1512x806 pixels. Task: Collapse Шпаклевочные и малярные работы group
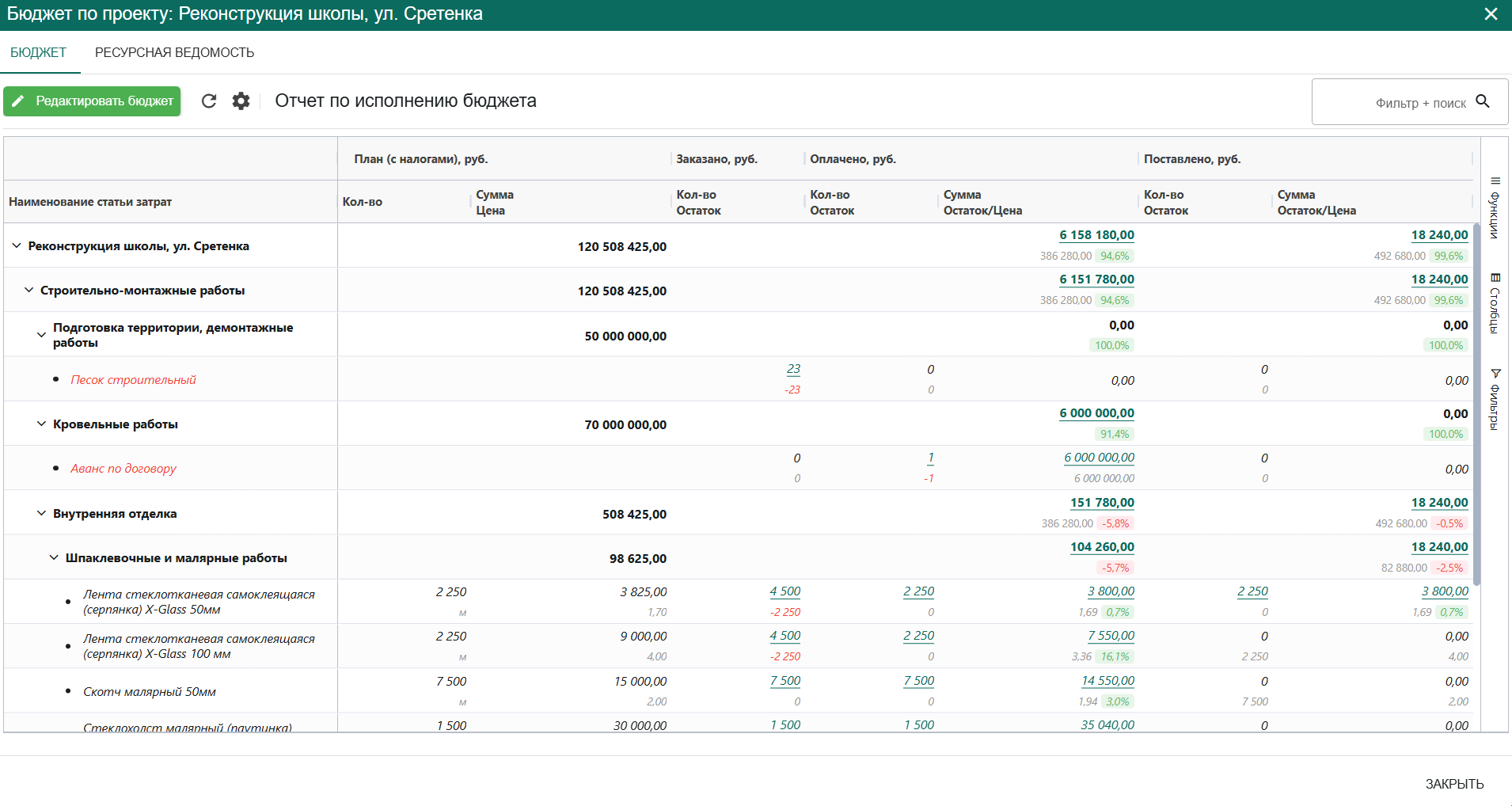(54, 558)
